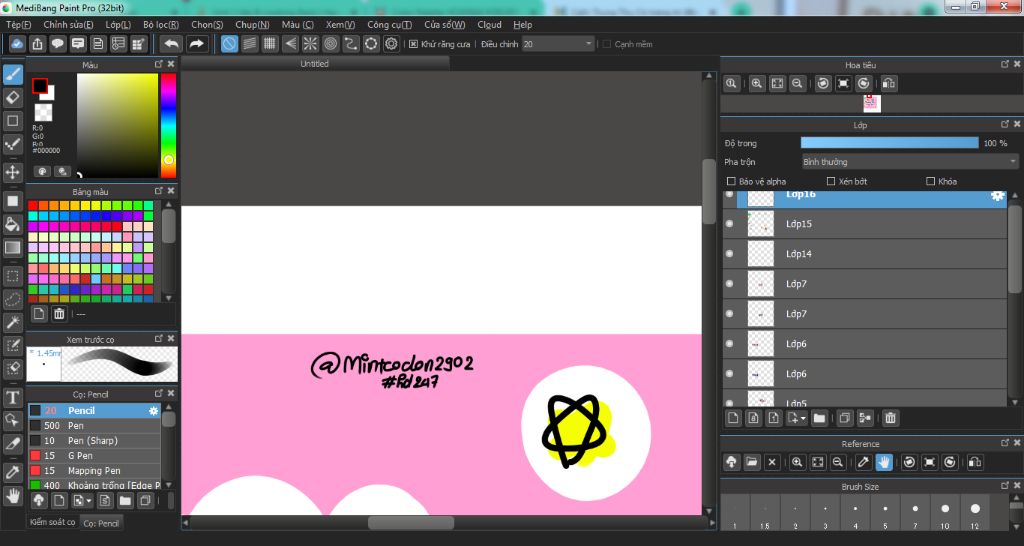Open the Chỉnh sửa(E) menu
This screenshot has height=546, width=1024.
tap(68, 25)
